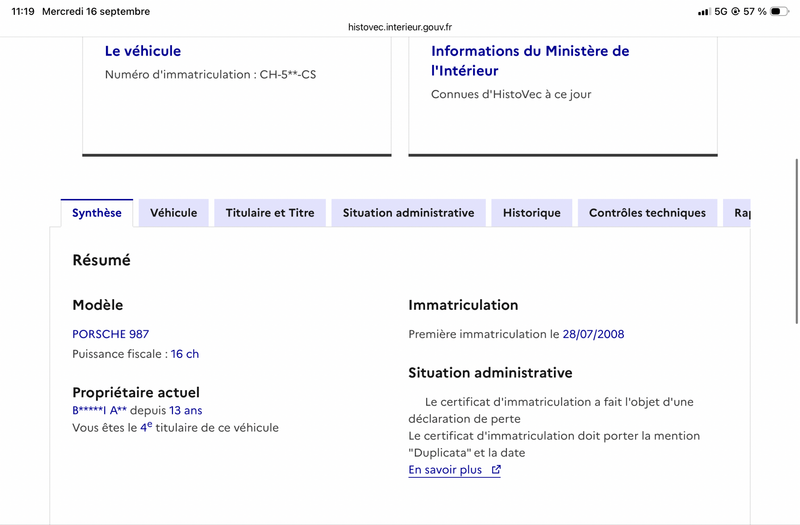
Task: Open the partially visible Rapport tab
Action: tap(737, 213)
